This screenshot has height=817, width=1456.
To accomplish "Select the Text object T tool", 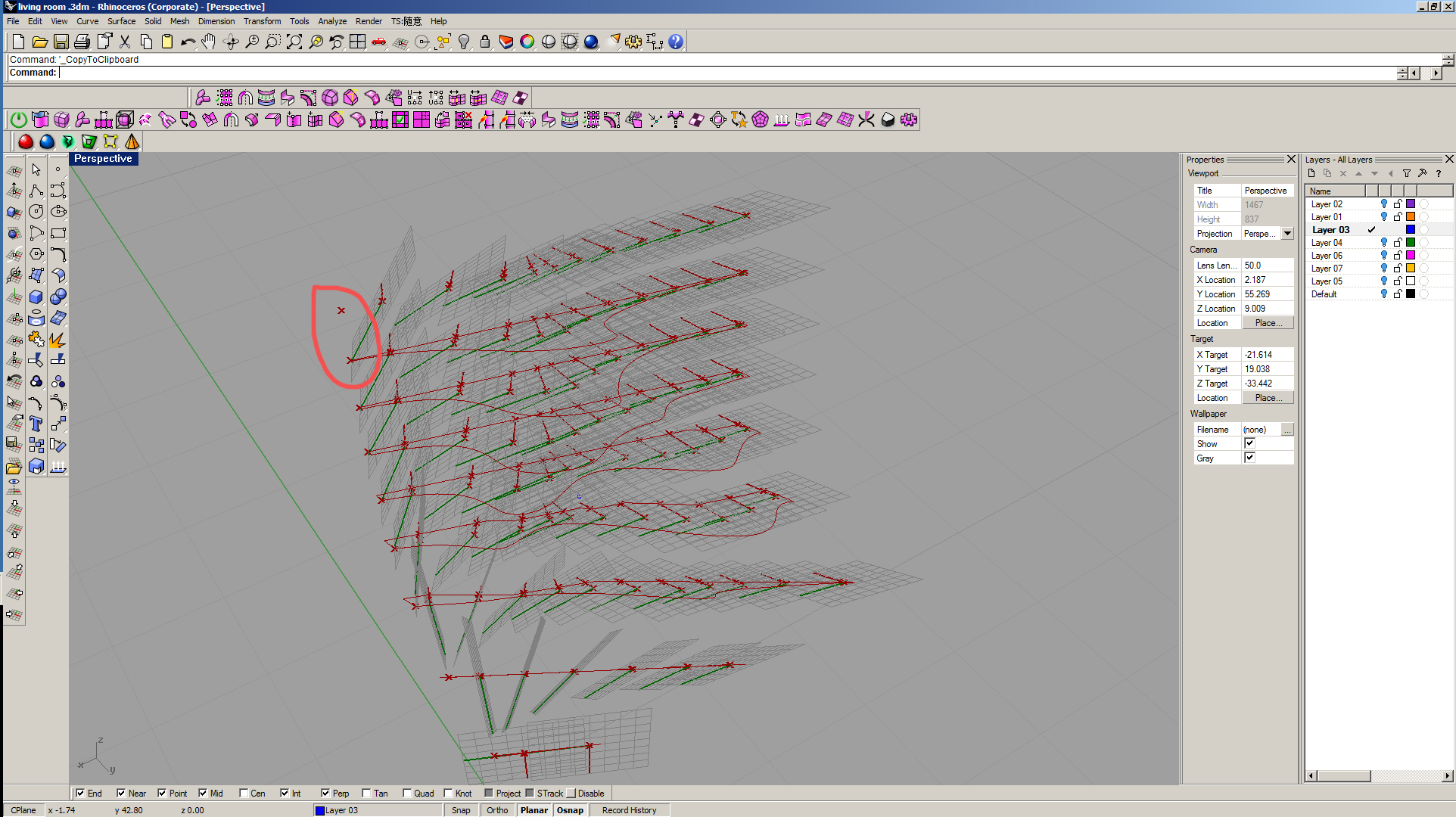I will point(36,424).
